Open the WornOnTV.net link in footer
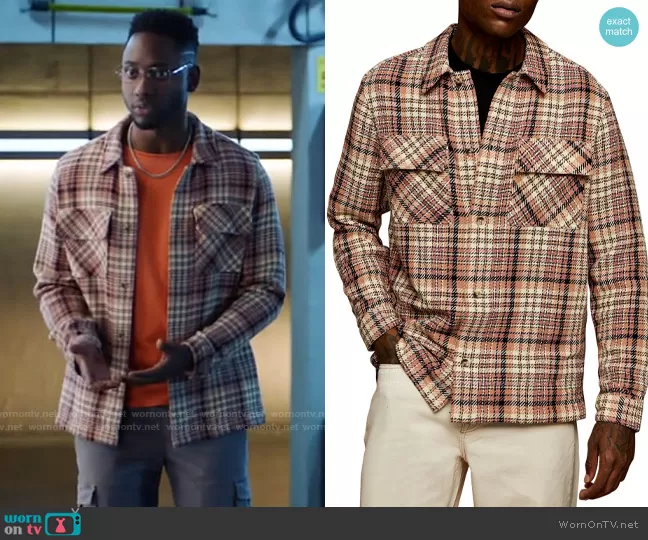 600,524
